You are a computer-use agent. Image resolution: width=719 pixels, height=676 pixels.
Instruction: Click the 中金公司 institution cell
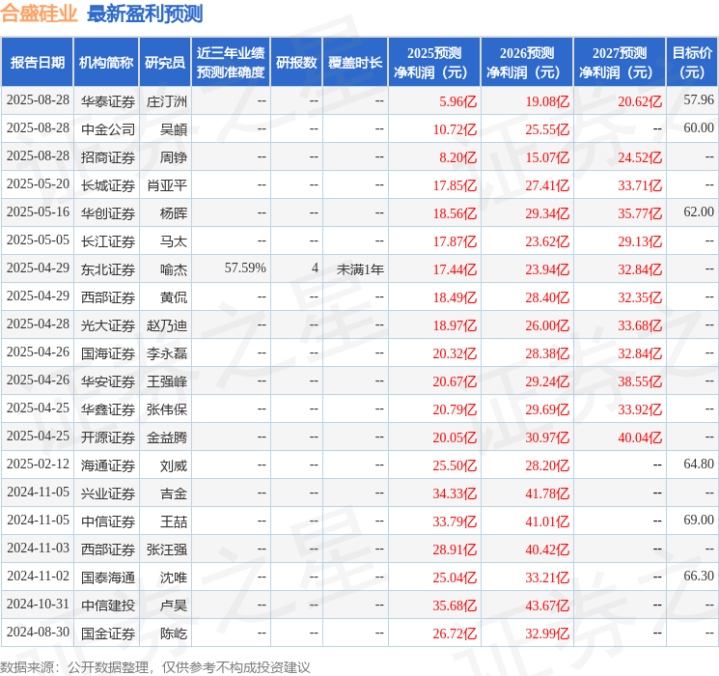click(x=108, y=129)
